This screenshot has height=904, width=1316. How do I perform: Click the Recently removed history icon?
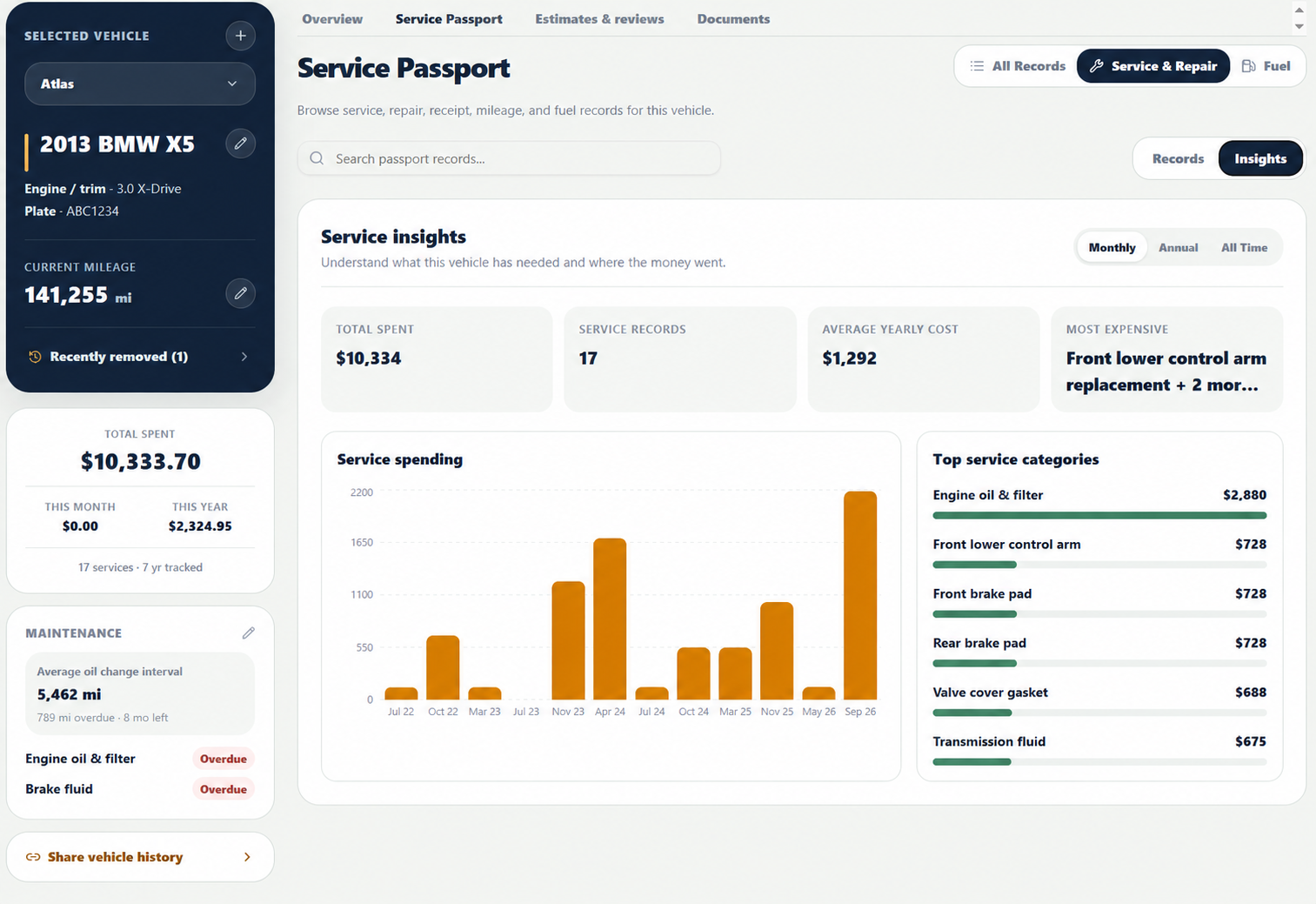coord(35,357)
